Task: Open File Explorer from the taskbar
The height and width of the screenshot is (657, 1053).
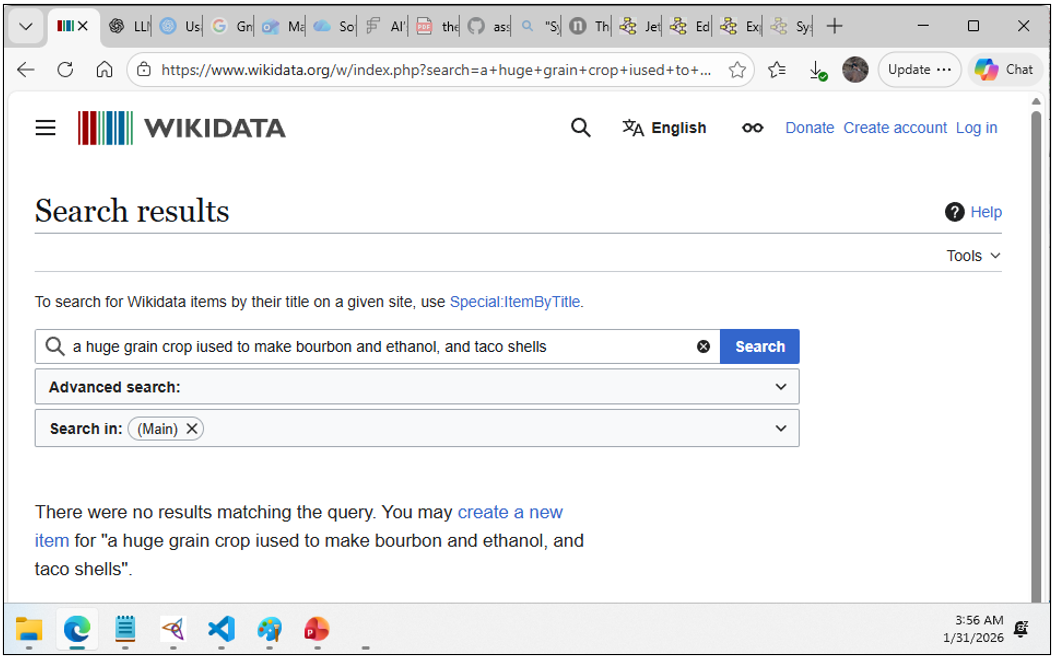Action: coord(29,629)
